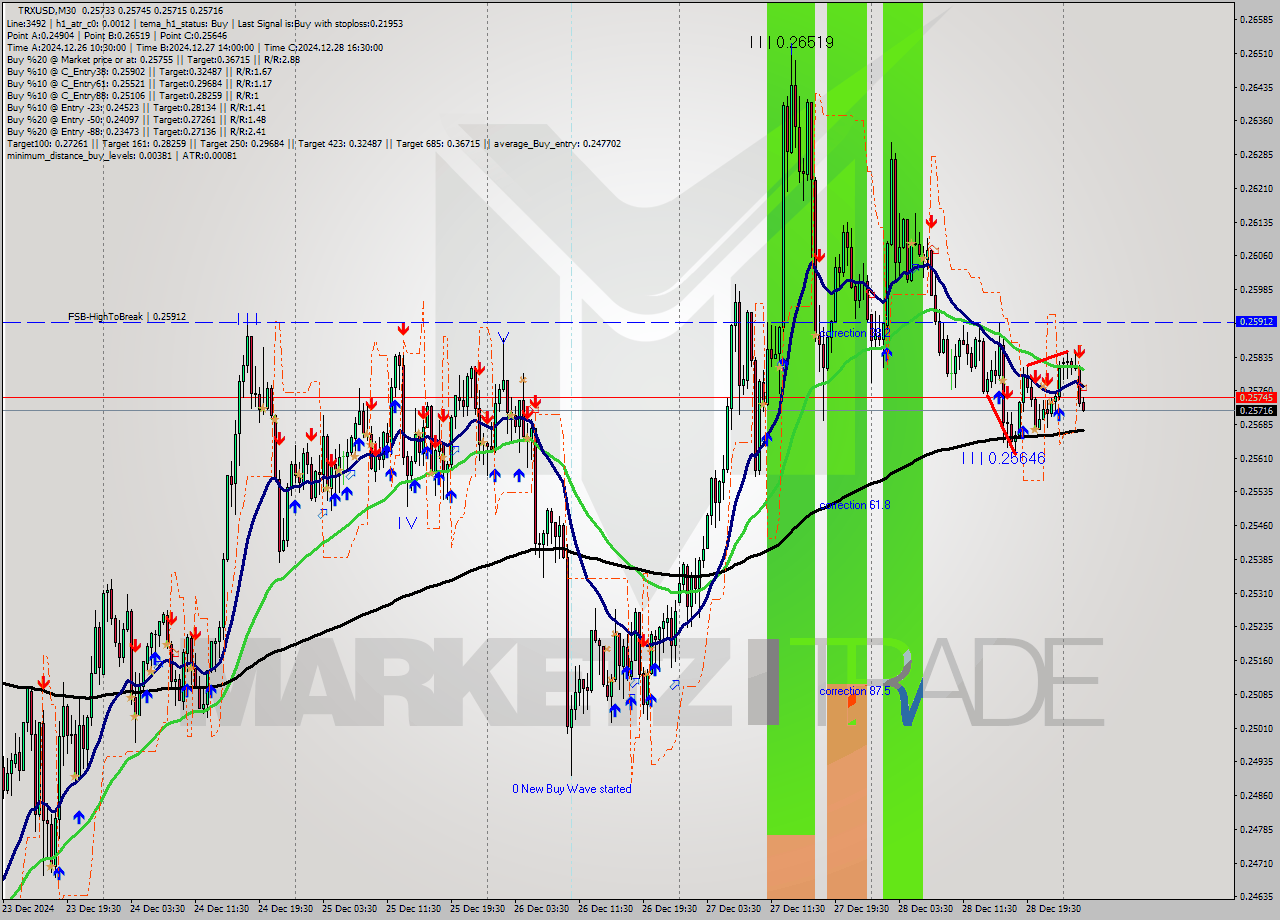Image resolution: width=1280 pixels, height=920 pixels.
Task: Select the 0.24635 price axis value
Action: pyautogui.click(x=1257, y=896)
